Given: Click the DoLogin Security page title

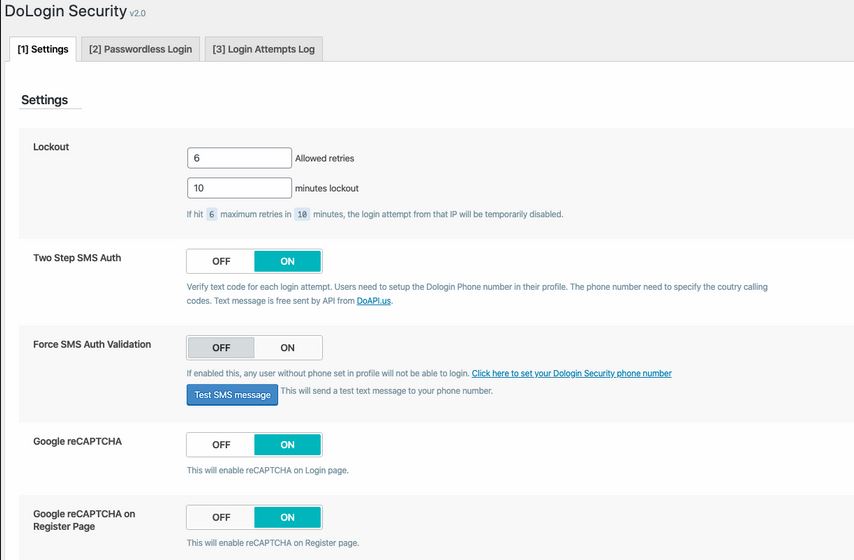Looking at the screenshot, I should [65, 11].
